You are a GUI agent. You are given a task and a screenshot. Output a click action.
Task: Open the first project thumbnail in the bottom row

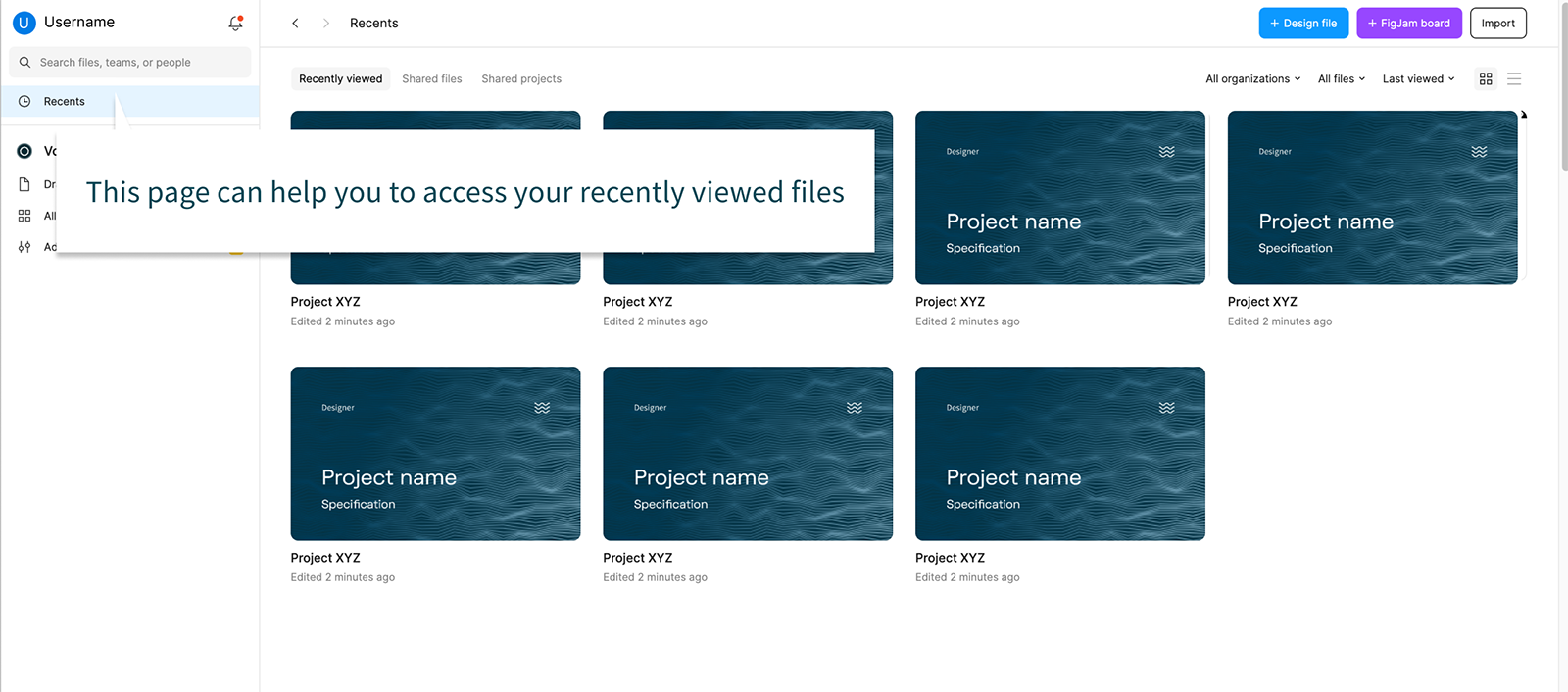[435, 453]
